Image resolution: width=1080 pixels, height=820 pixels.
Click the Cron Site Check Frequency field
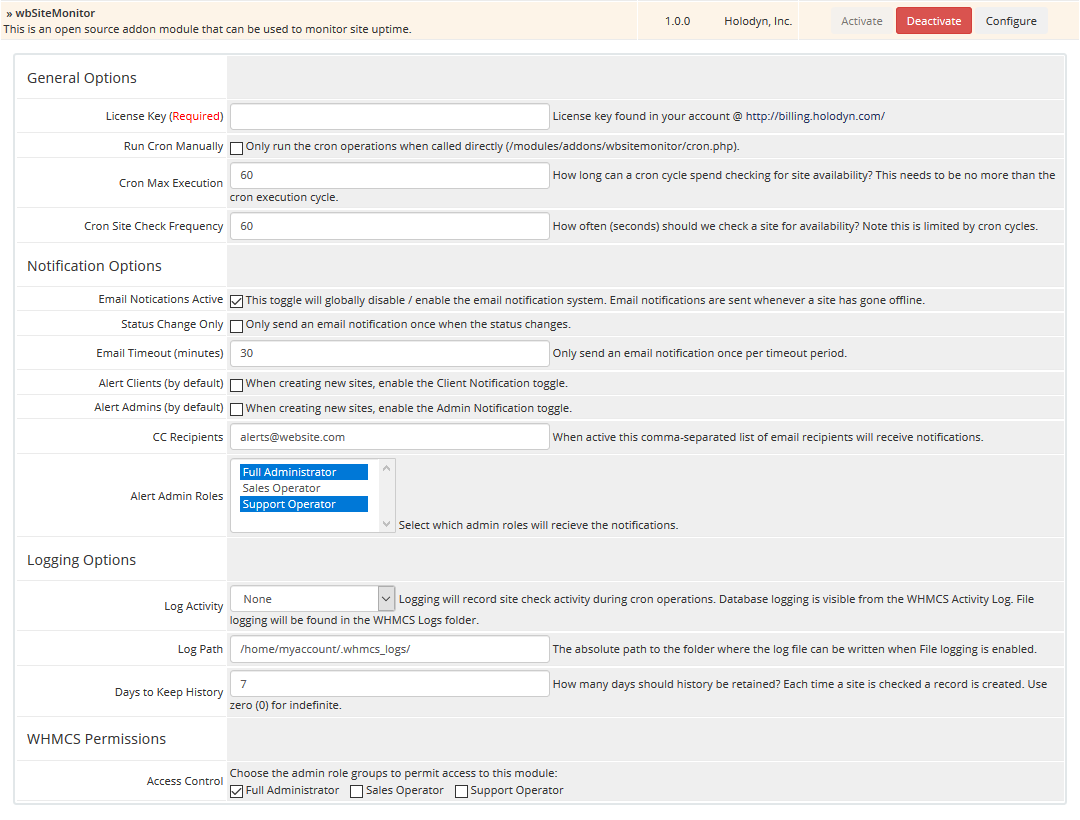click(390, 226)
